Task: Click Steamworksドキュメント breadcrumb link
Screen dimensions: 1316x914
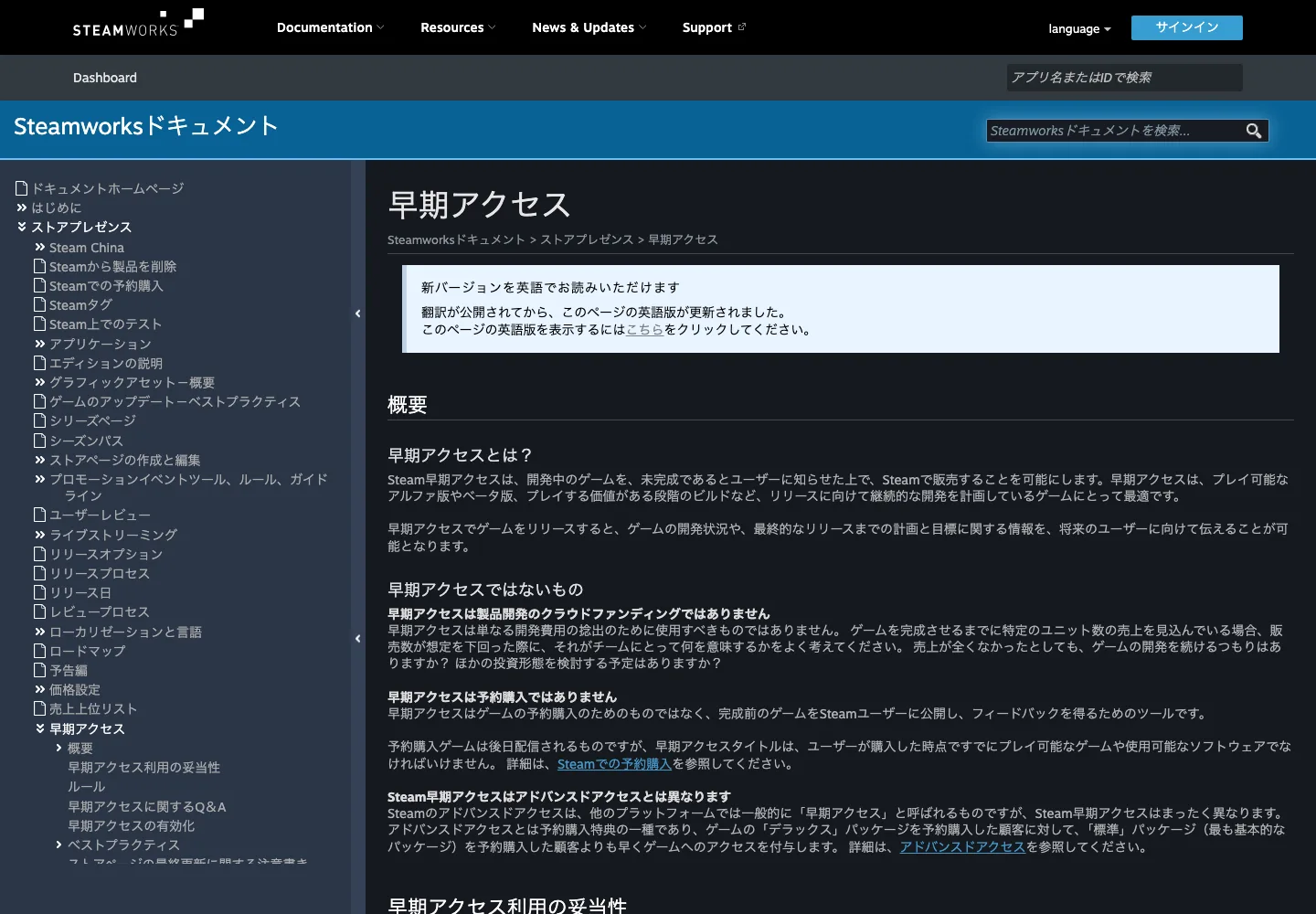Action: click(456, 239)
